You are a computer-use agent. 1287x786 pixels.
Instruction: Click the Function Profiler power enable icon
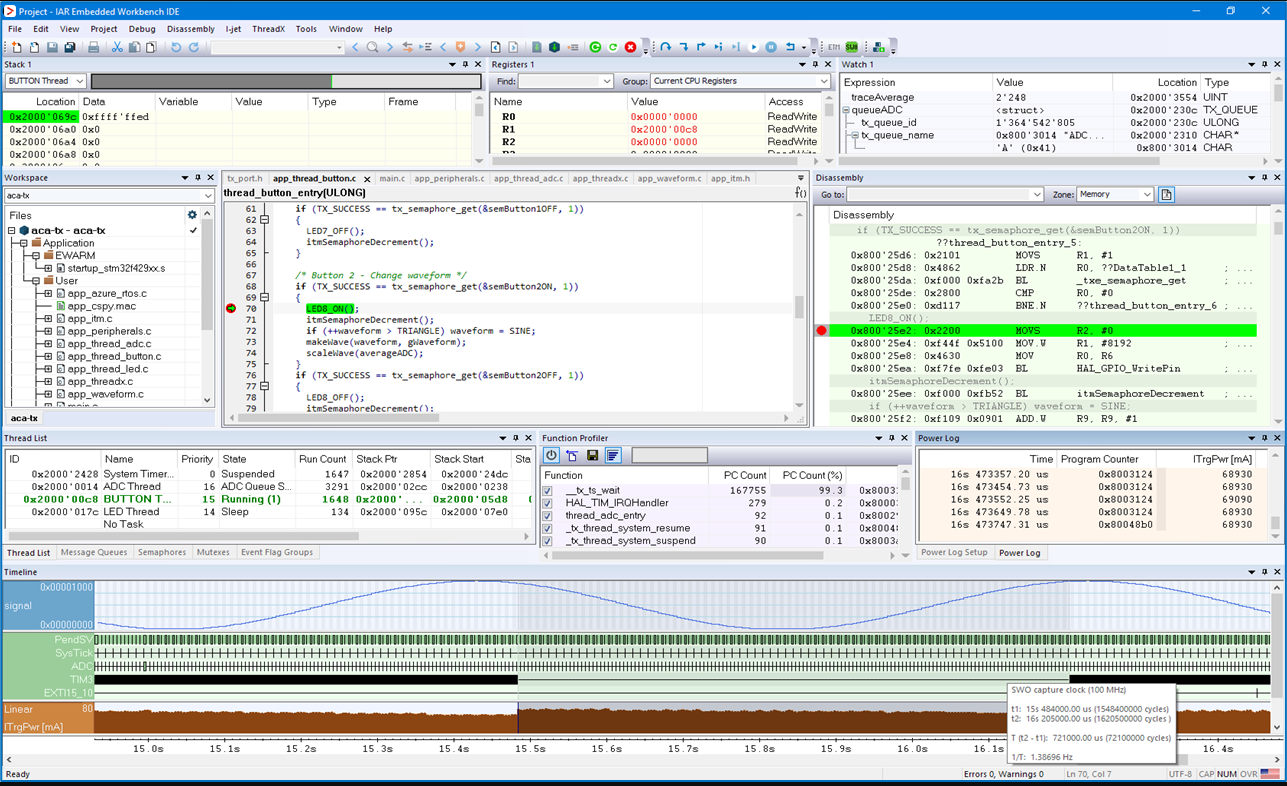coord(551,456)
